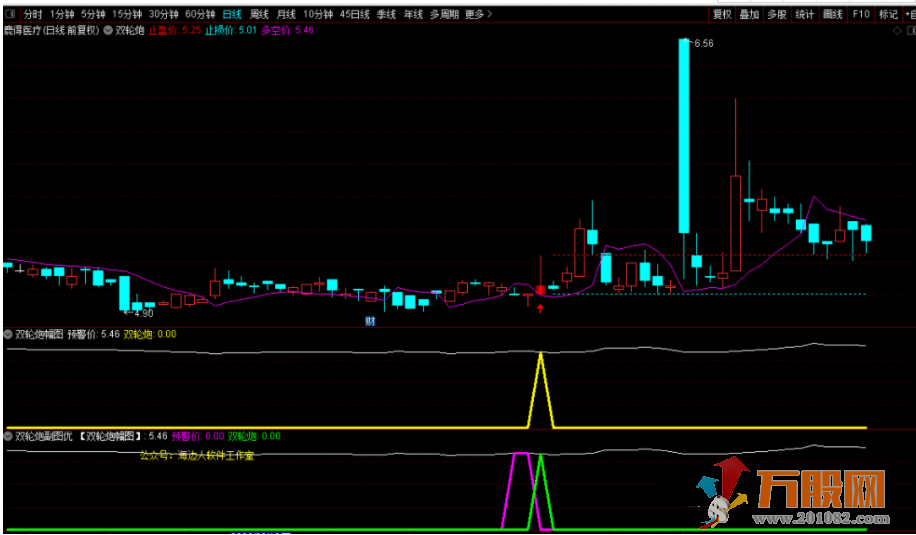The width and height of the screenshot is (916, 535).
Task: Click the diamond icon at chart top-right
Action: coord(897,31)
